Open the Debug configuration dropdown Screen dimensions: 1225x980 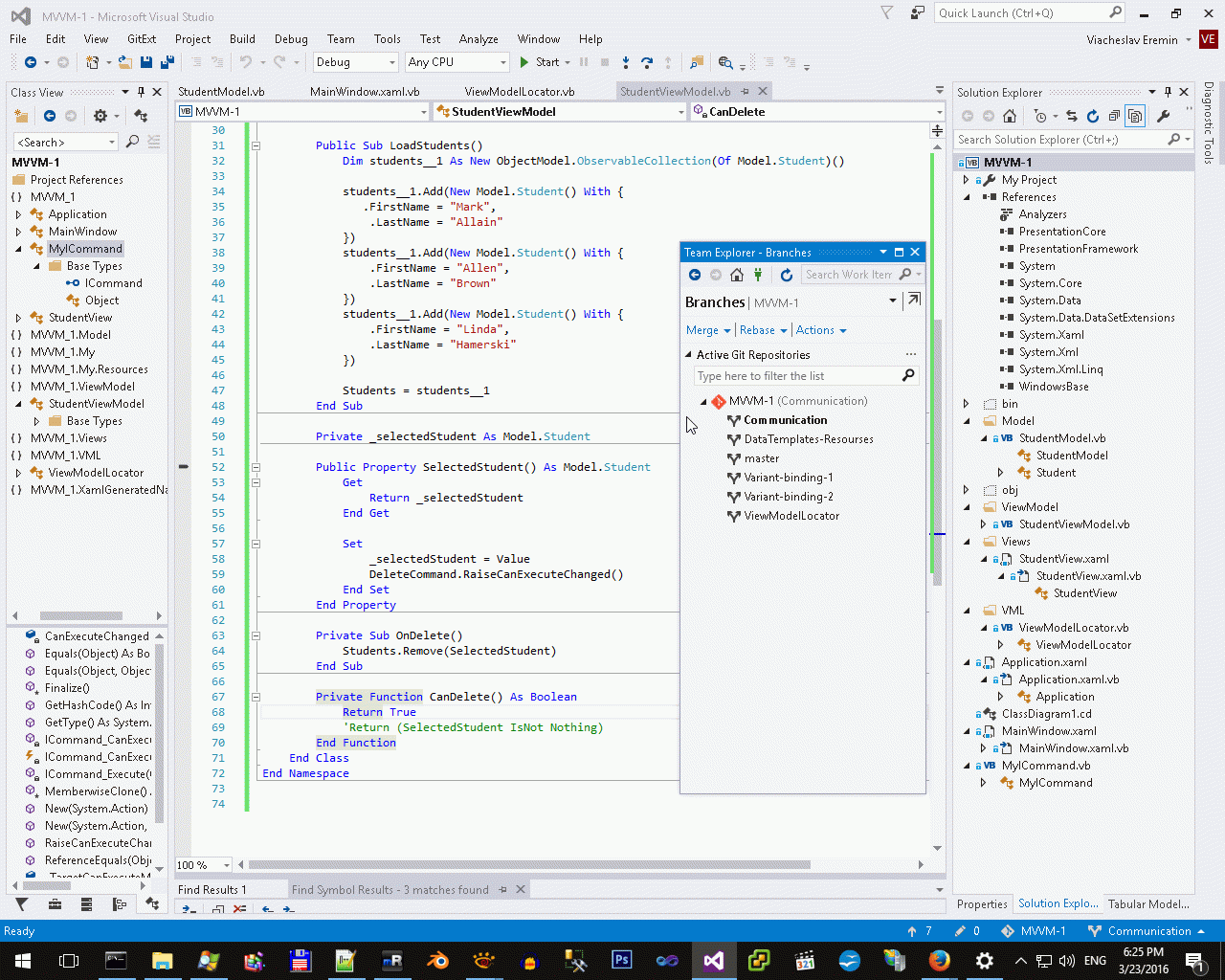click(355, 62)
